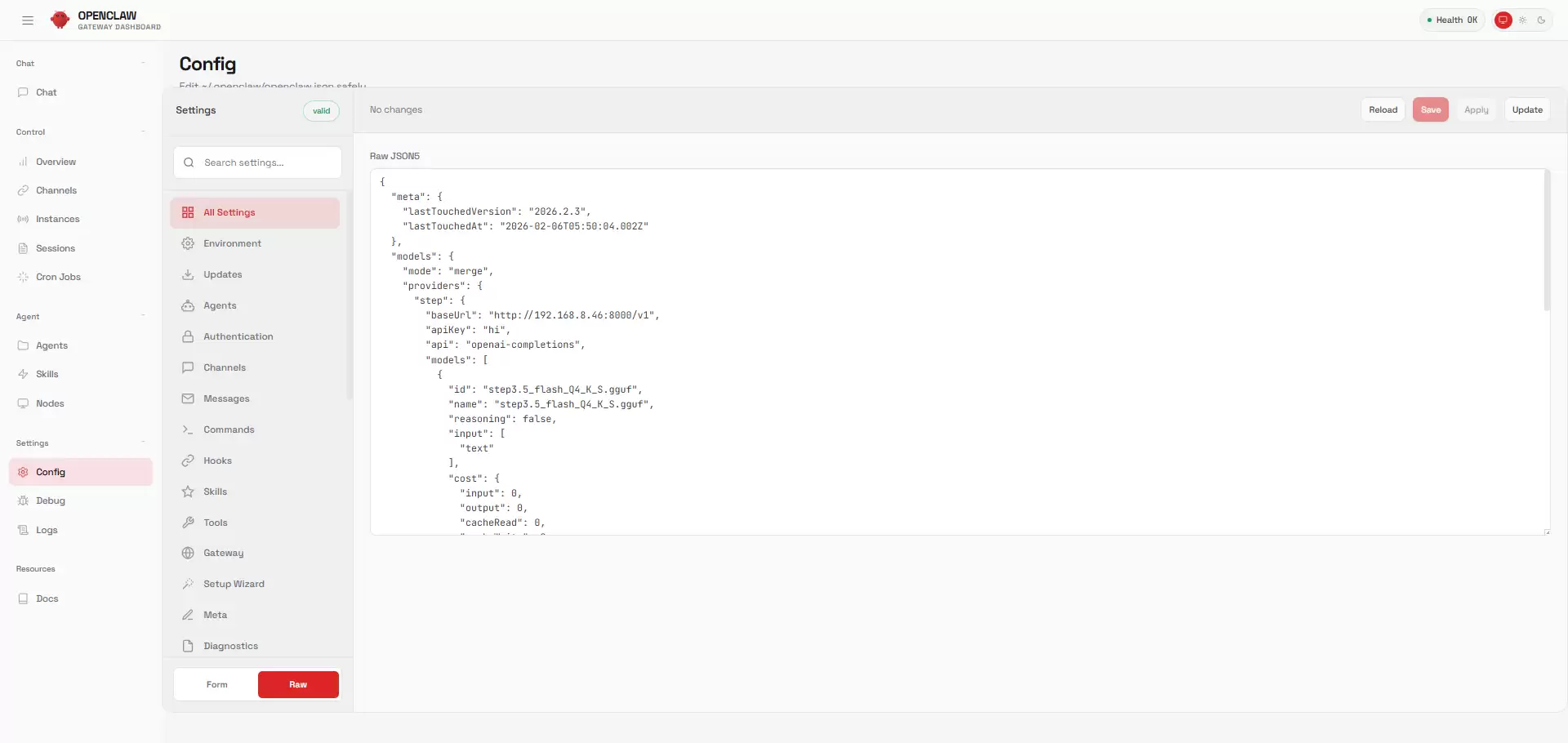This screenshot has height=743, width=1568.
Task: Open the Logs page
Action: click(47, 531)
